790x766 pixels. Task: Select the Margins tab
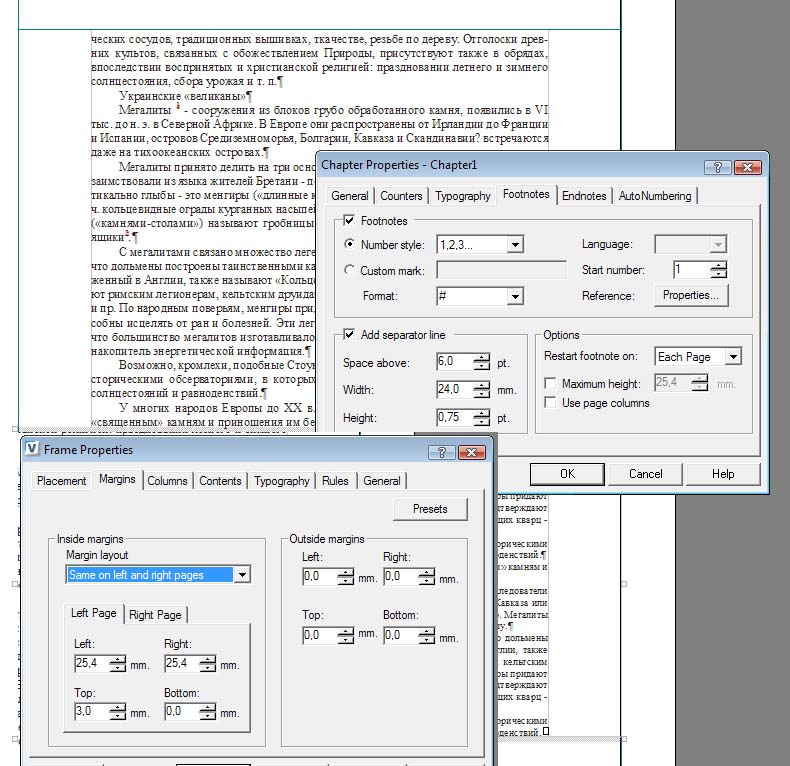click(117, 479)
